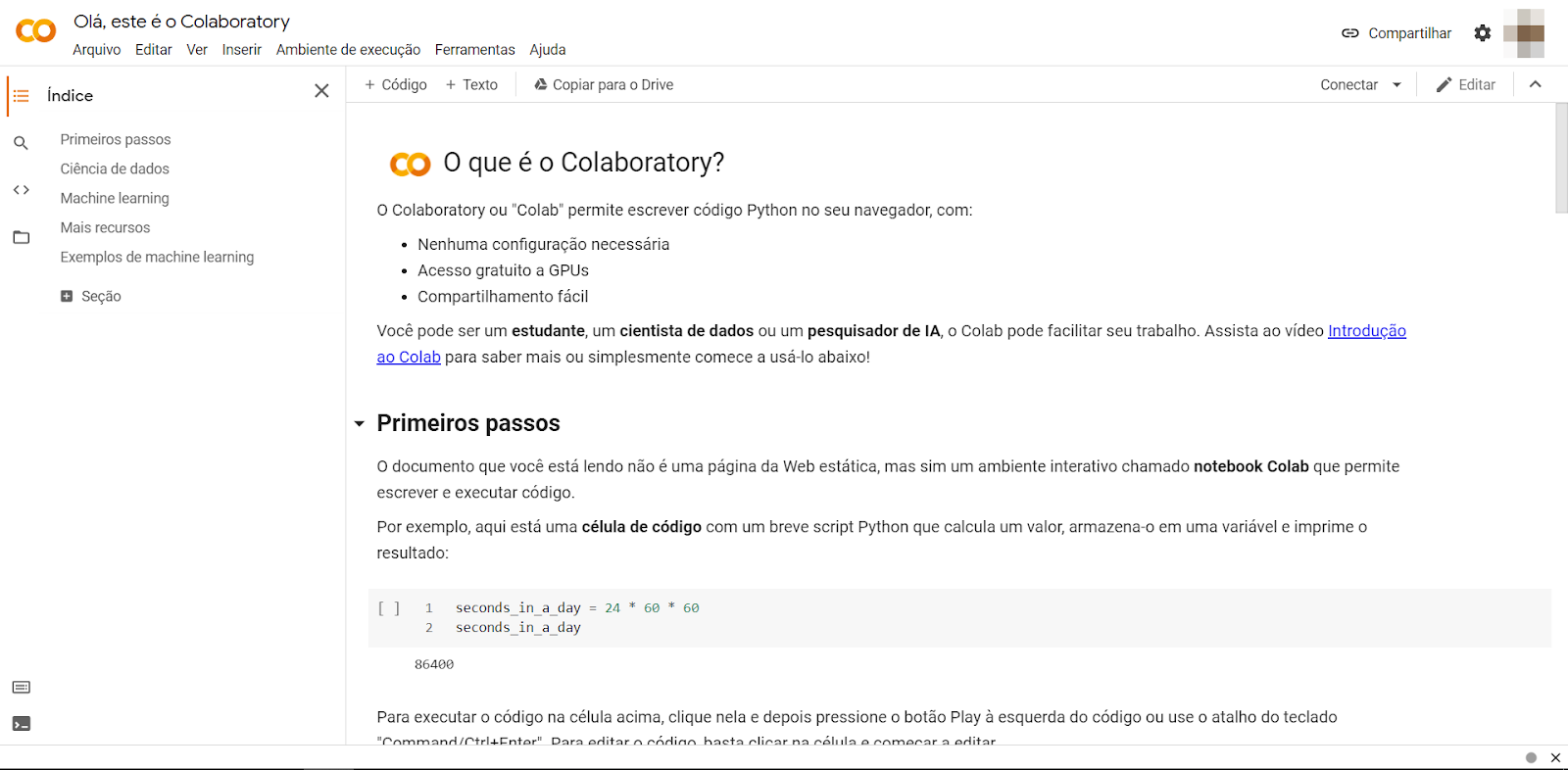Screen dimensions: 1568x770
Task: Click the bullet Compartilhamento fácil
Action: click(503, 297)
